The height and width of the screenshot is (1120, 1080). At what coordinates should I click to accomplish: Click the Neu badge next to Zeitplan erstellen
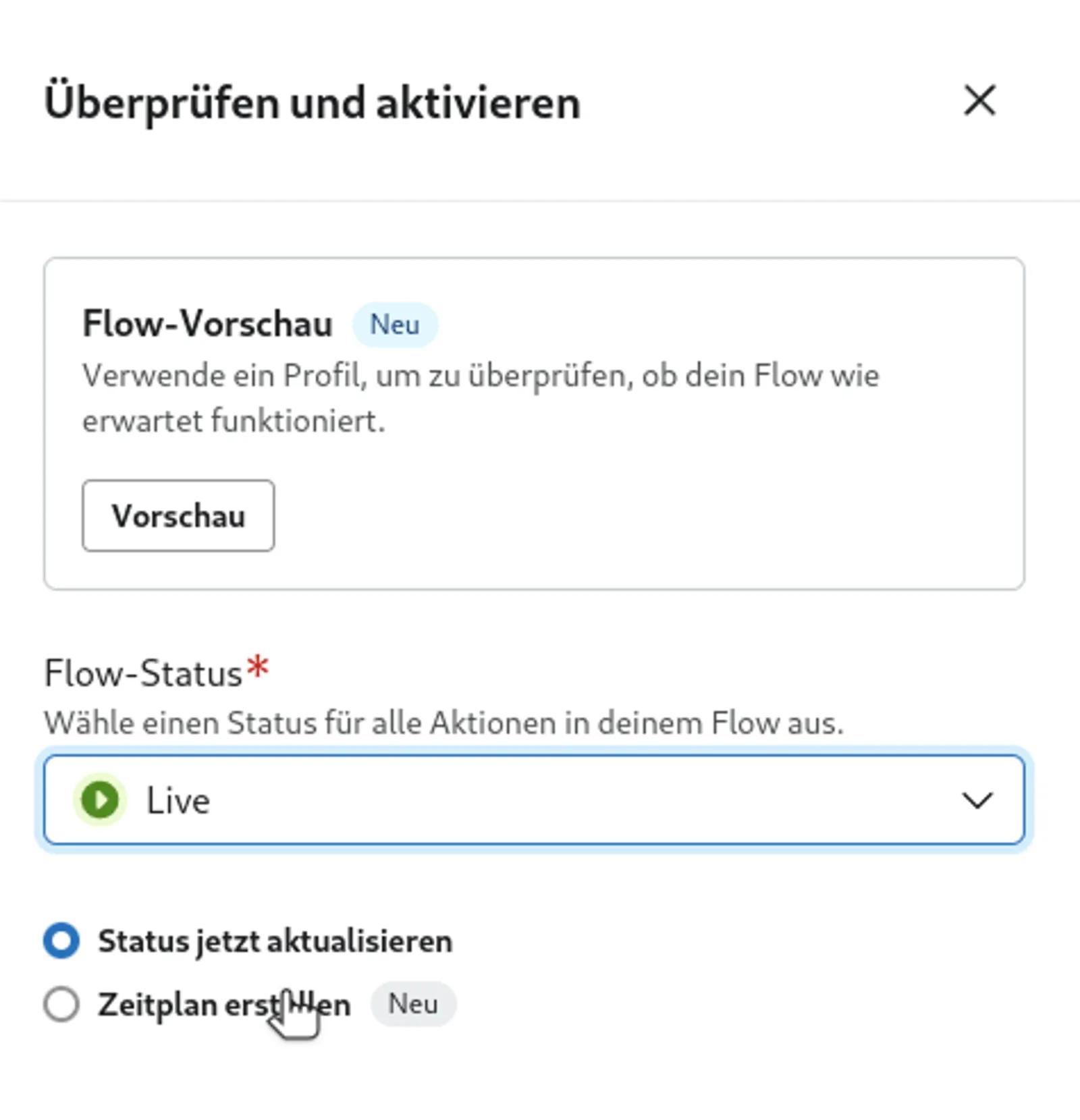(x=414, y=1004)
